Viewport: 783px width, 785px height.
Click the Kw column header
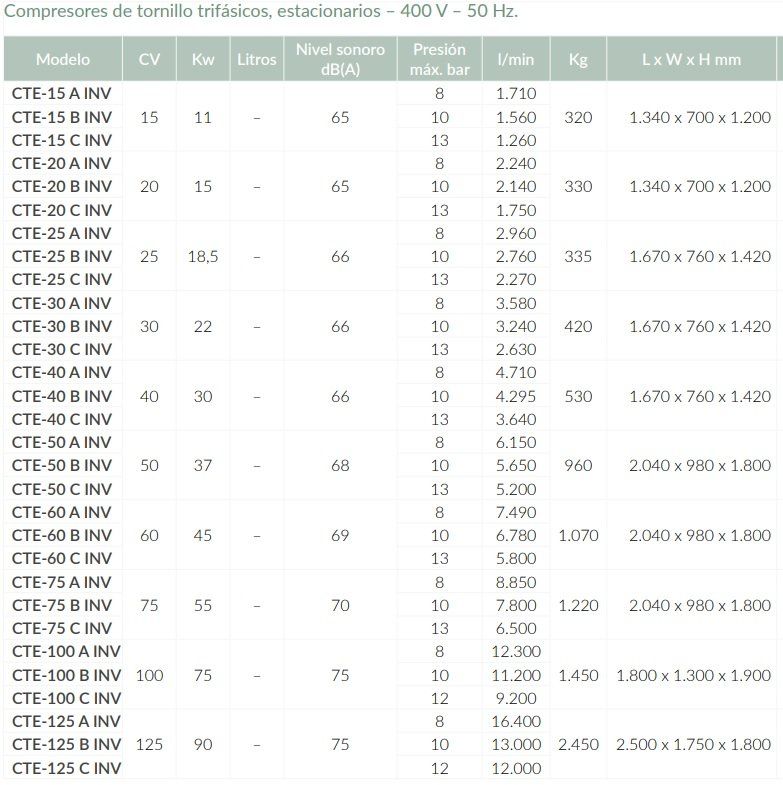pyautogui.click(x=203, y=59)
